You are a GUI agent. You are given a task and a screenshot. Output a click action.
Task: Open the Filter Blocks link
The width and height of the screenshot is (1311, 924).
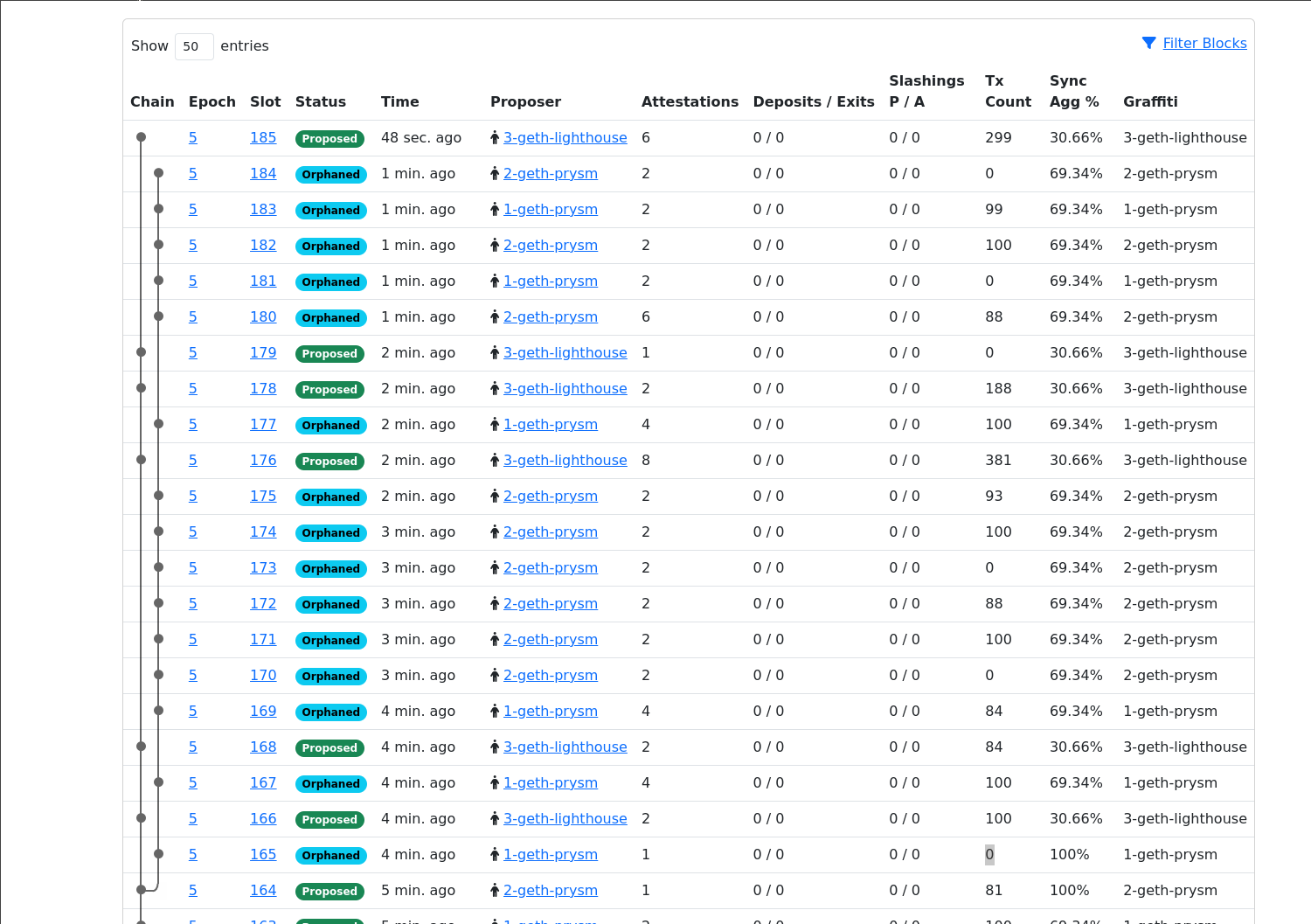pos(1204,43)
